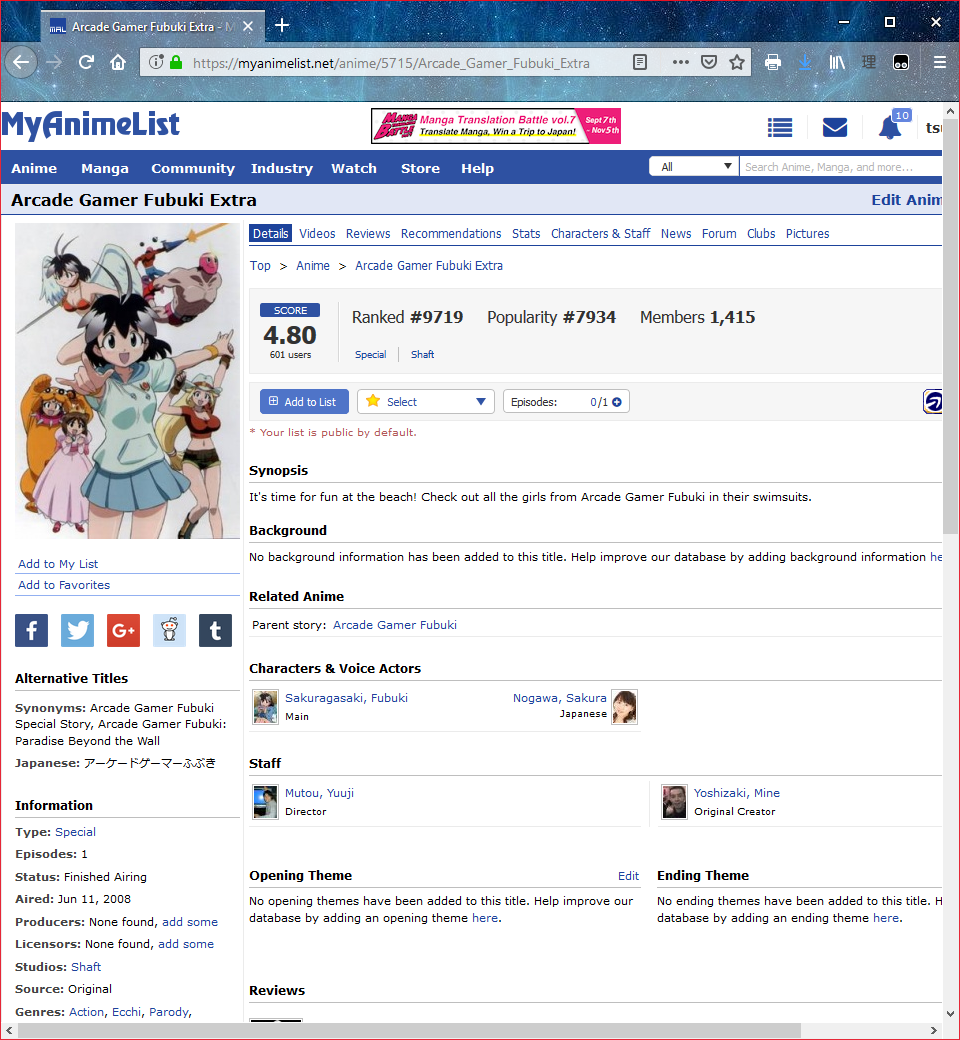
Task: Switch to the Recommendations tab
Action: (x=451, y=233)
